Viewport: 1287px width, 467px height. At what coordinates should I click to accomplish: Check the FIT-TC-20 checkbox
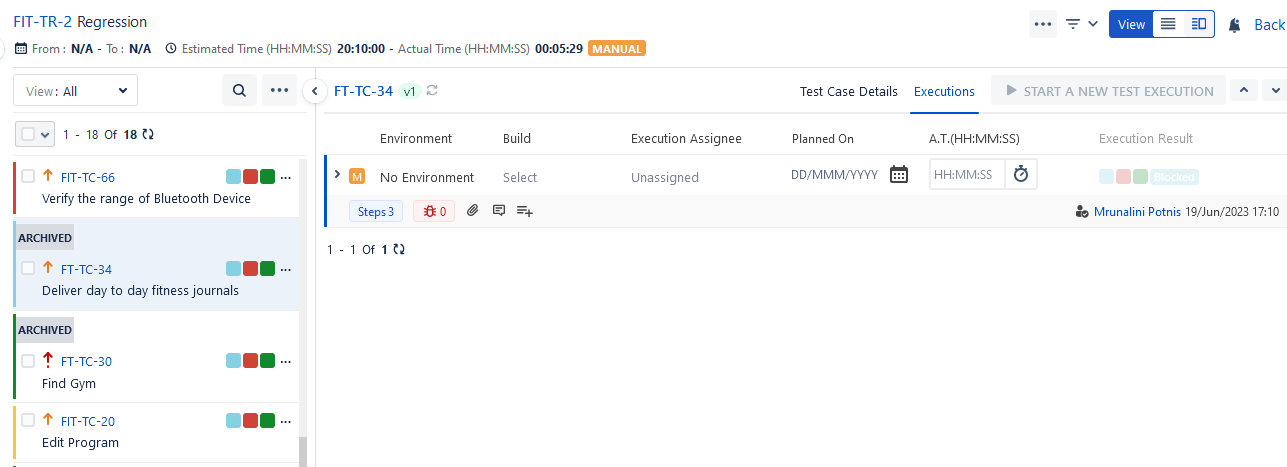(x=28, y=420)
